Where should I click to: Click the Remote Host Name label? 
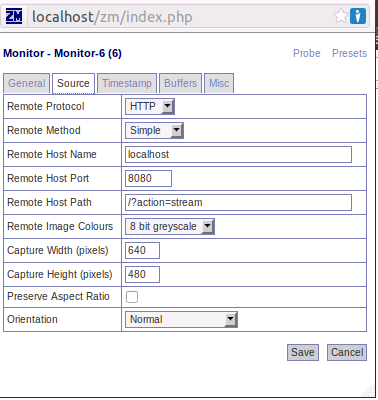pos(52,154)
